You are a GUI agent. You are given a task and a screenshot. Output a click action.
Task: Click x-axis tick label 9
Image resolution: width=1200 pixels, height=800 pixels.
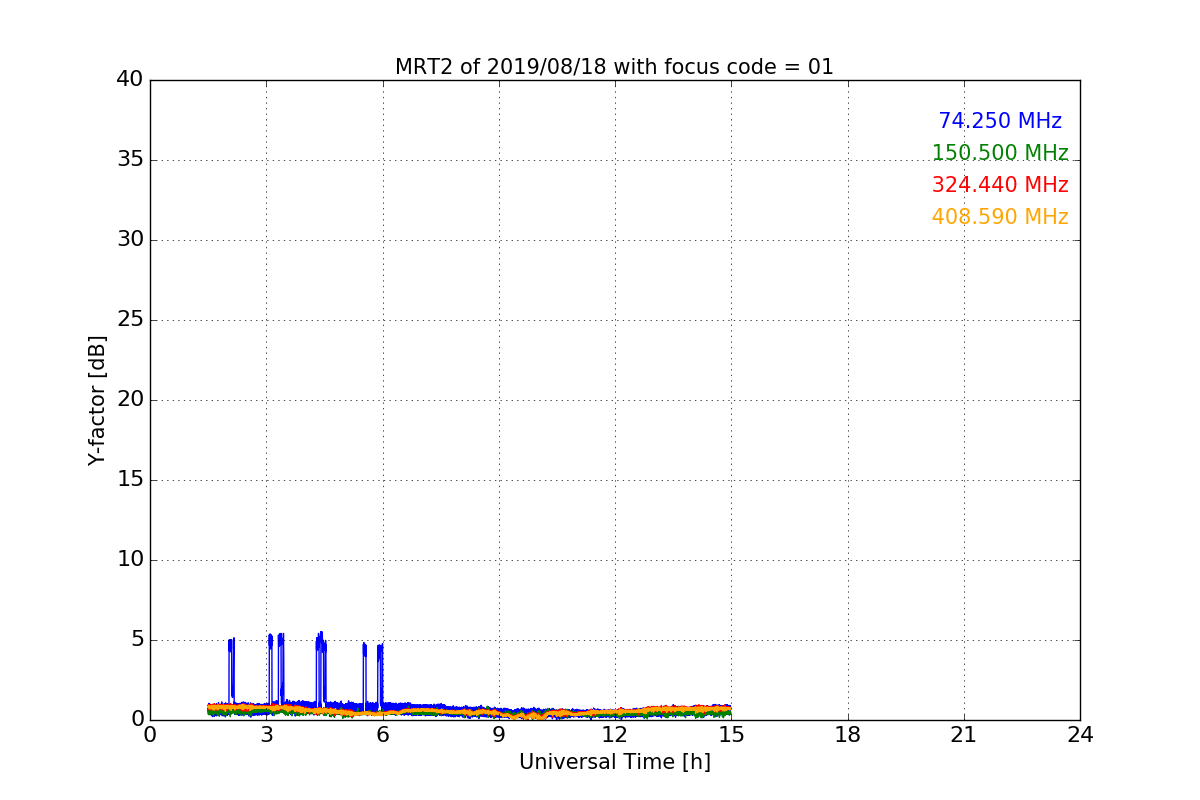click(499, 735)
